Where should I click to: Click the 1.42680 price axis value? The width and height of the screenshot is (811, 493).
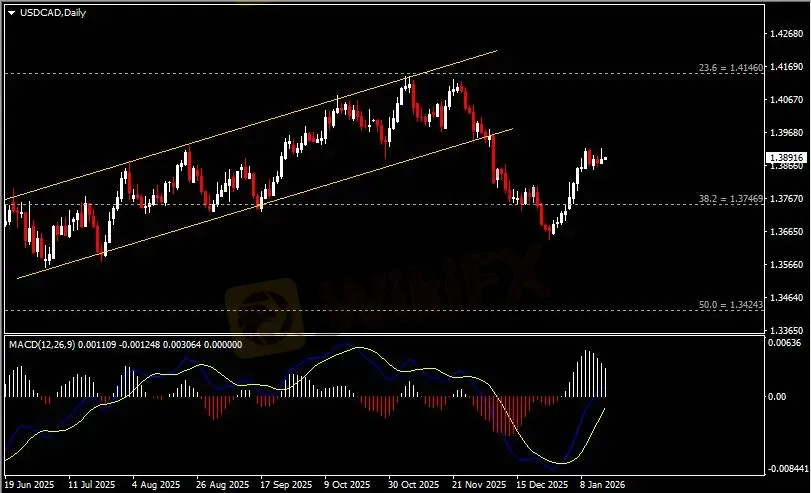pos(785,34)
